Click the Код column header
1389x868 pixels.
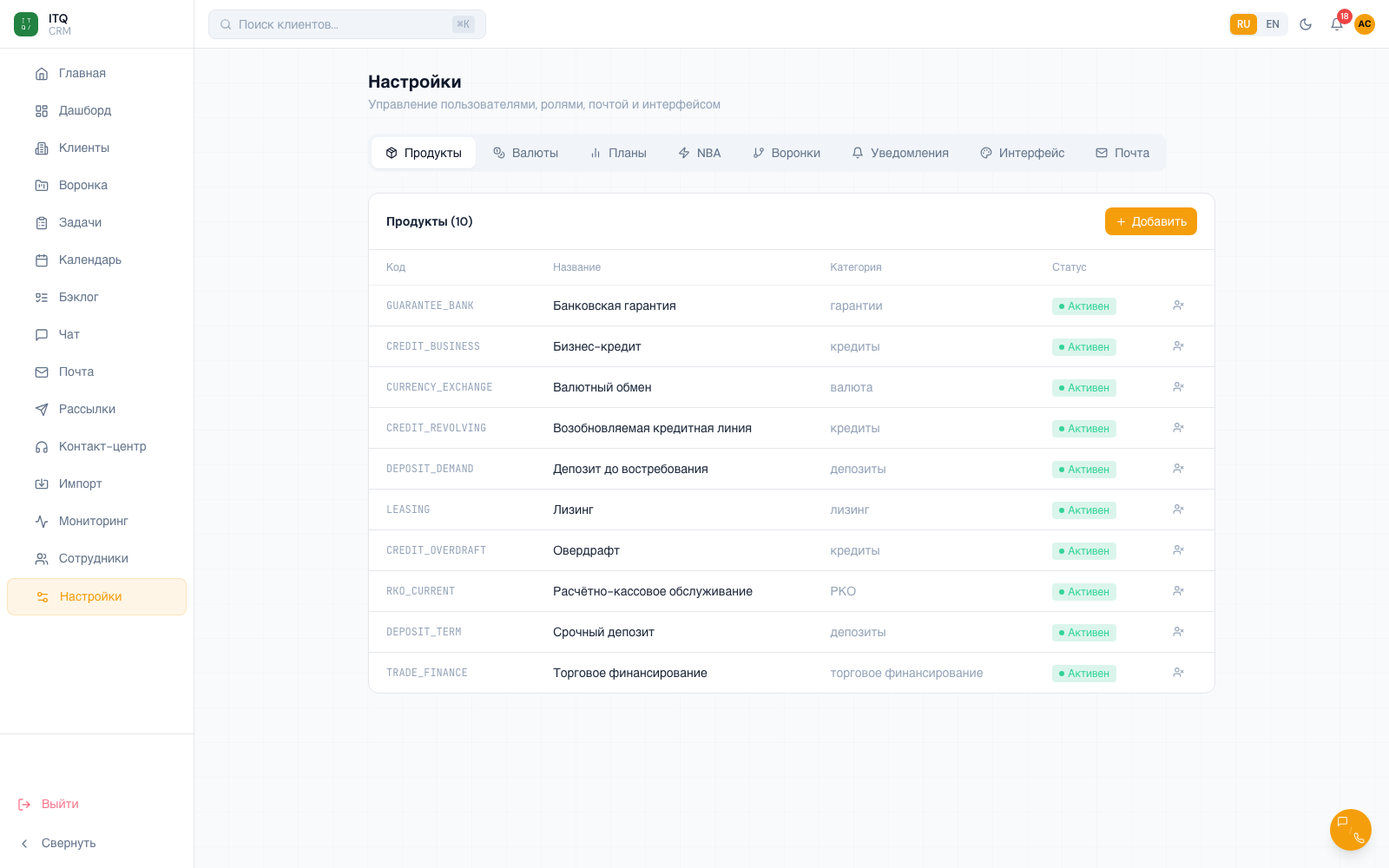pos(396,267)
